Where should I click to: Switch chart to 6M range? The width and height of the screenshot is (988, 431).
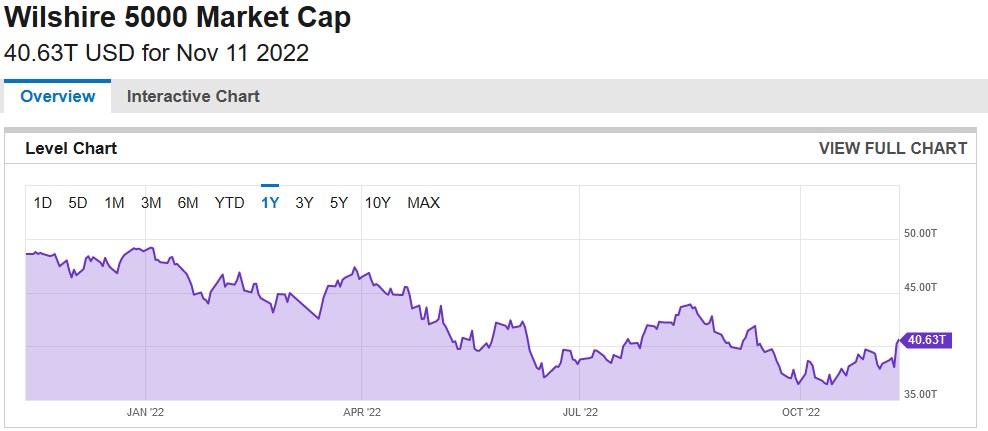coord(188,203)
